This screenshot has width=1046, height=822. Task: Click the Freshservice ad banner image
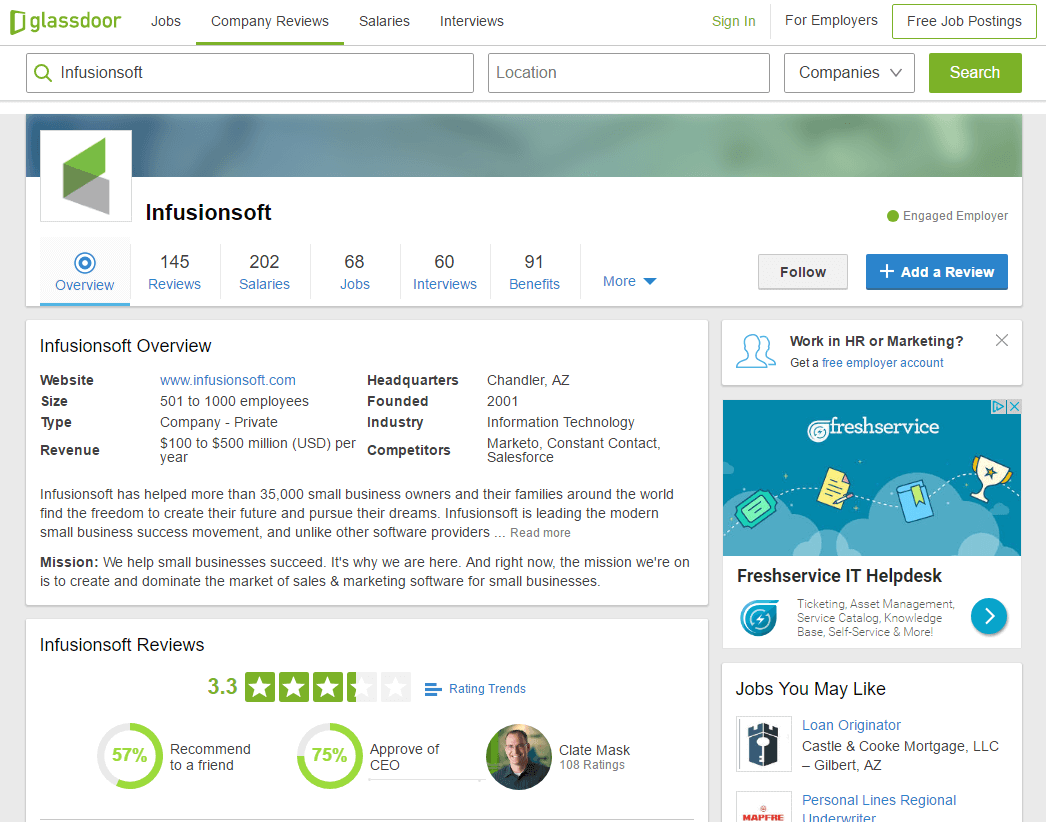872,478
